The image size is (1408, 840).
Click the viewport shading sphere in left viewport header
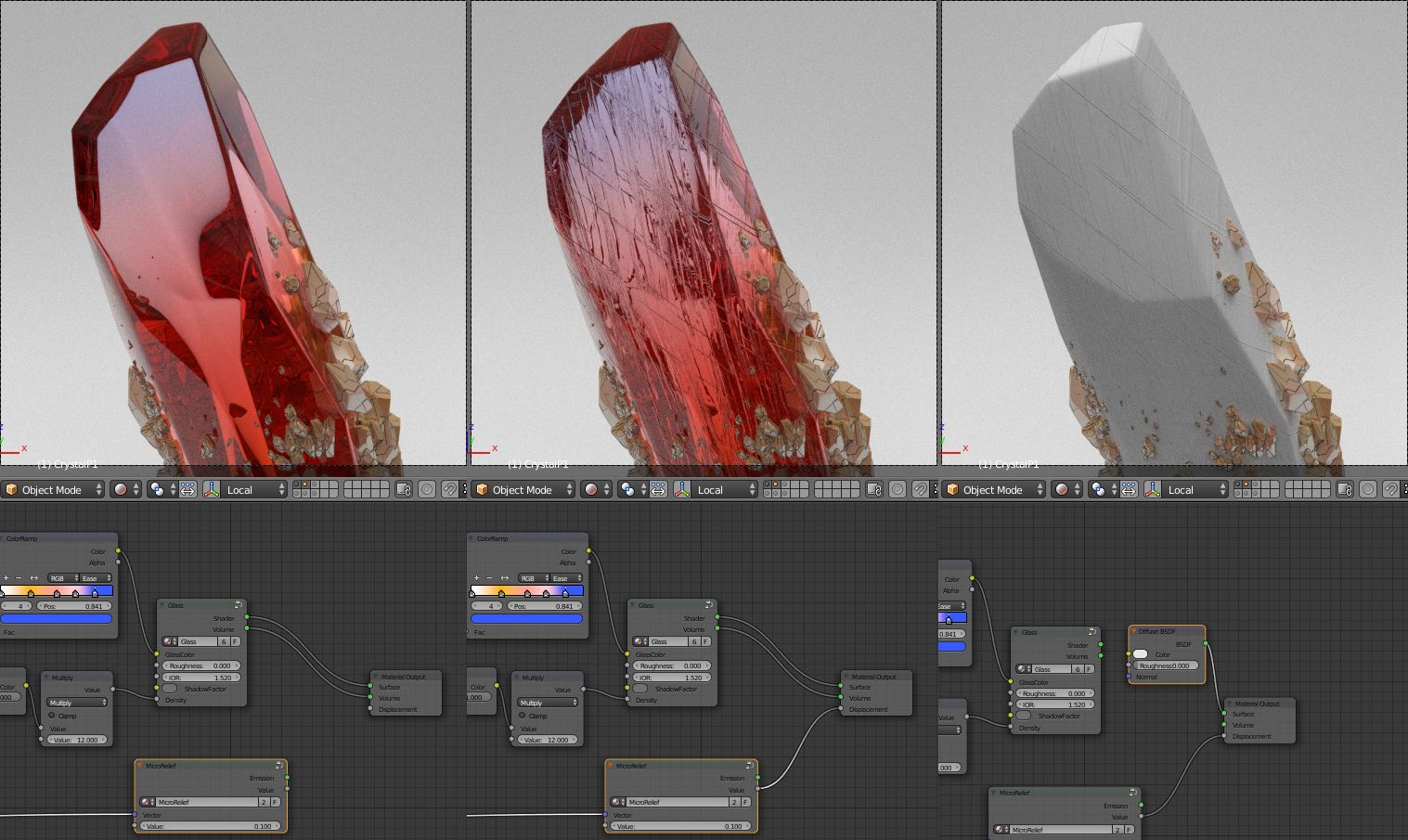(121, 489)
